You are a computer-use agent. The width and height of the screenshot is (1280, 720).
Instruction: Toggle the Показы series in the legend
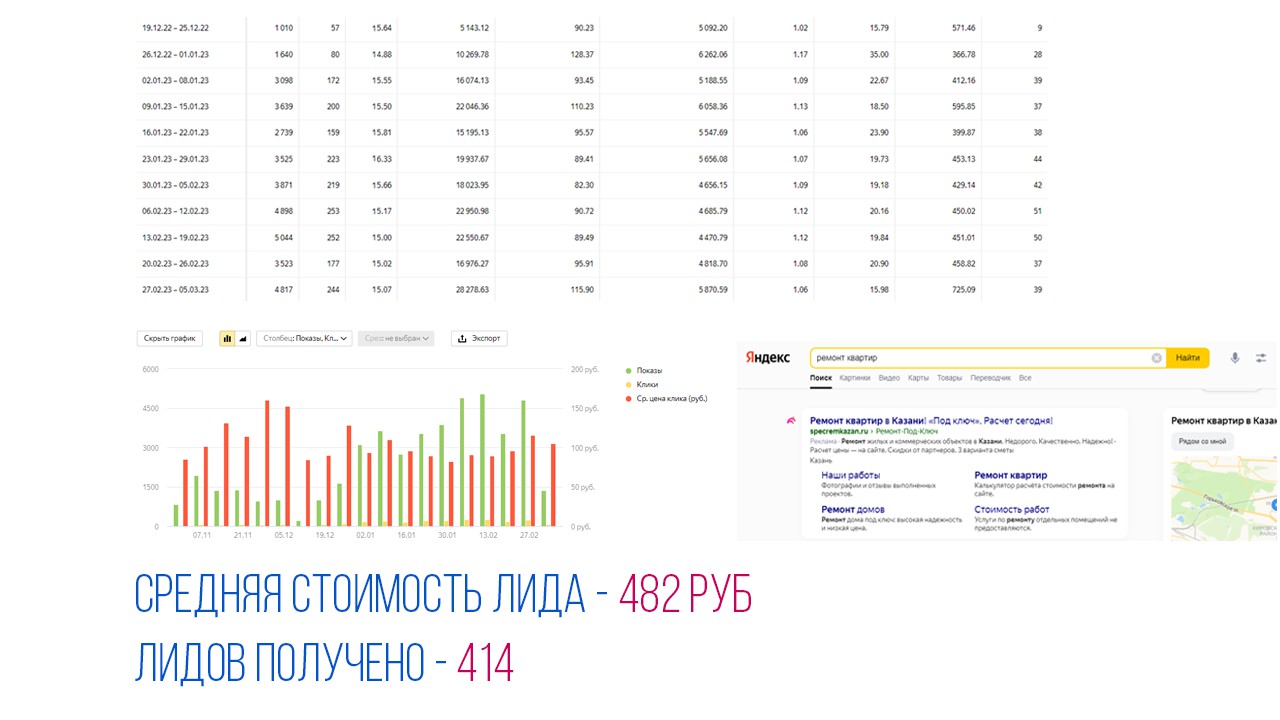(643, 371)
